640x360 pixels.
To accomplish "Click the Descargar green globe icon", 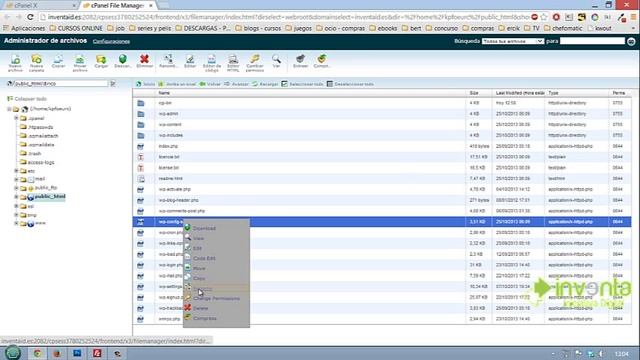I will point(122,61).
